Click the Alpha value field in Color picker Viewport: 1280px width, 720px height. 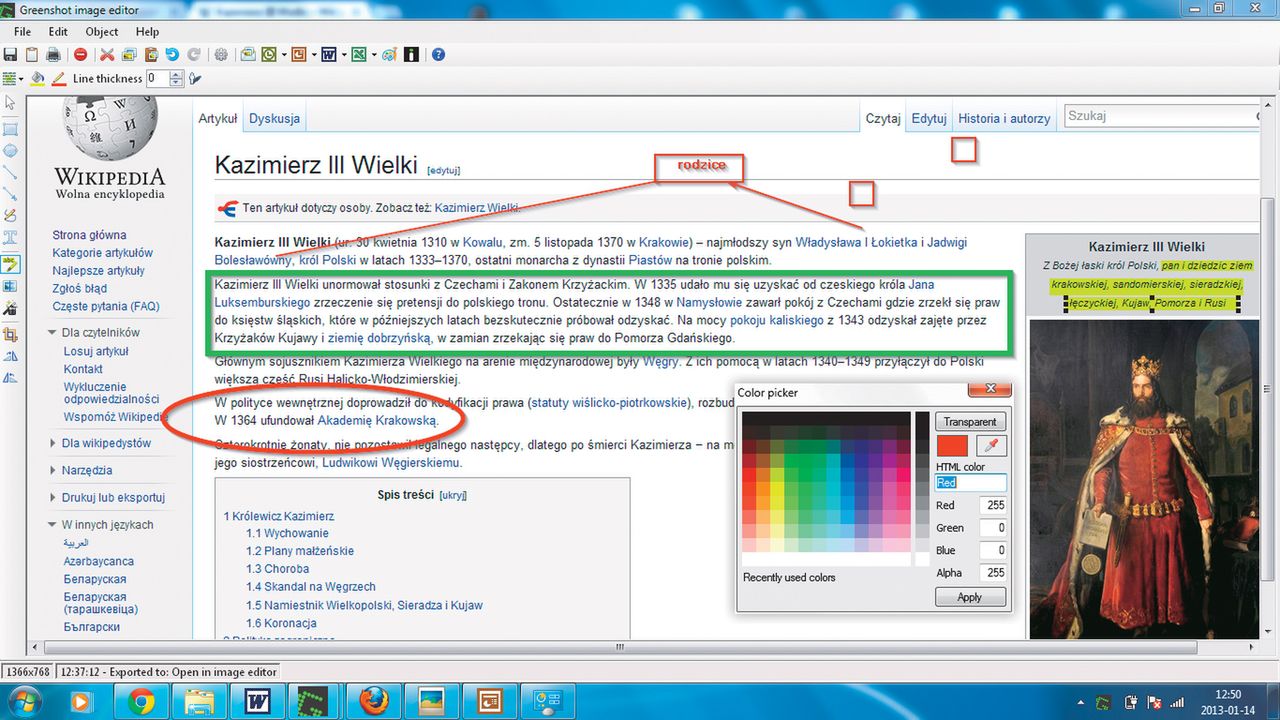tap(992, 573)
